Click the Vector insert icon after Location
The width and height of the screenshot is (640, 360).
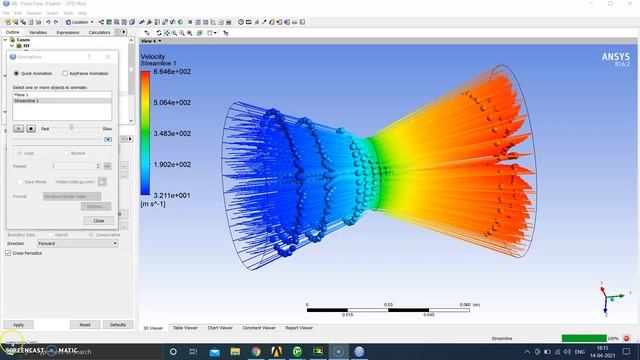point(101,22)
